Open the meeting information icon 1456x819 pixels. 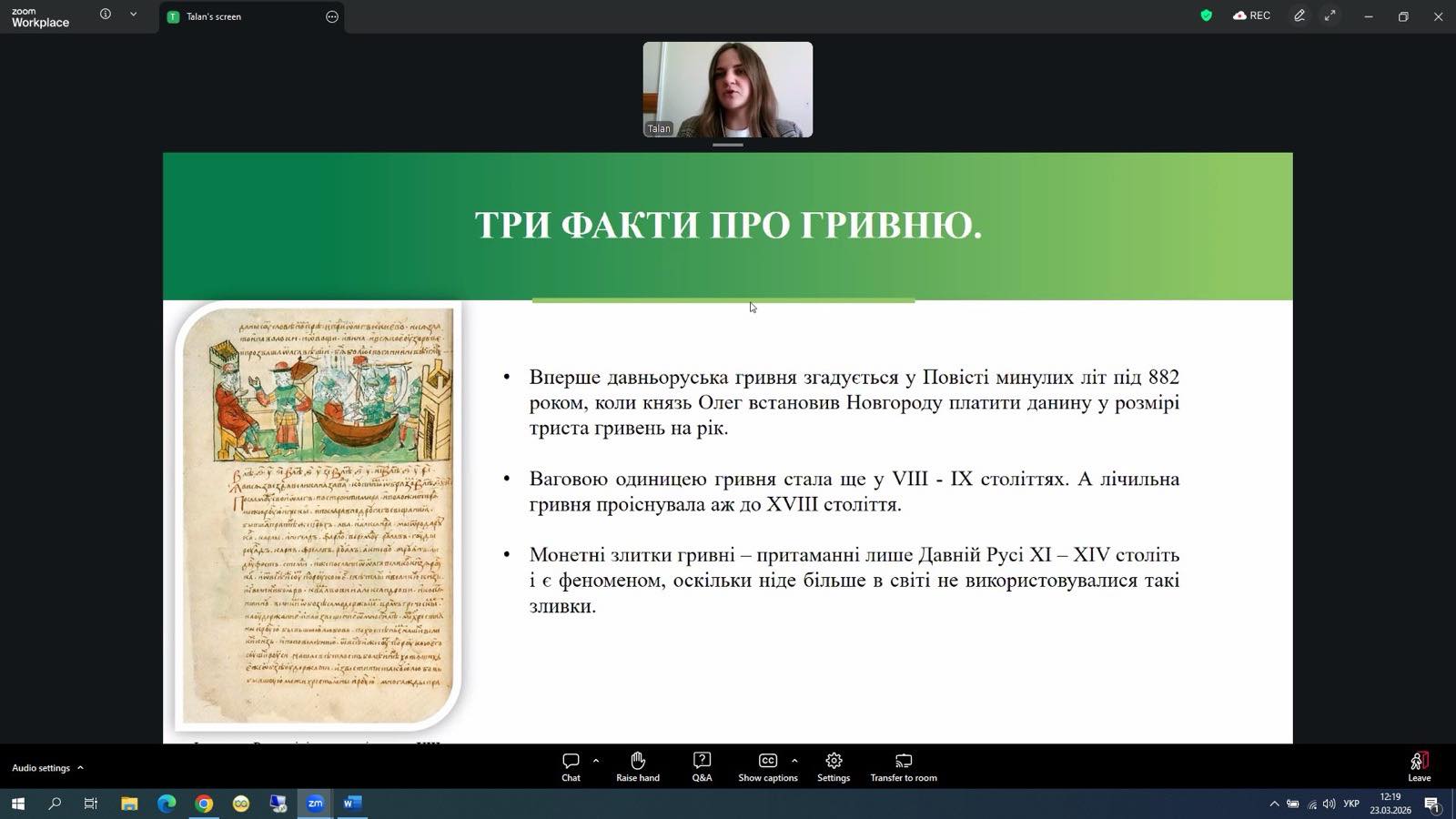click(106, 15)
